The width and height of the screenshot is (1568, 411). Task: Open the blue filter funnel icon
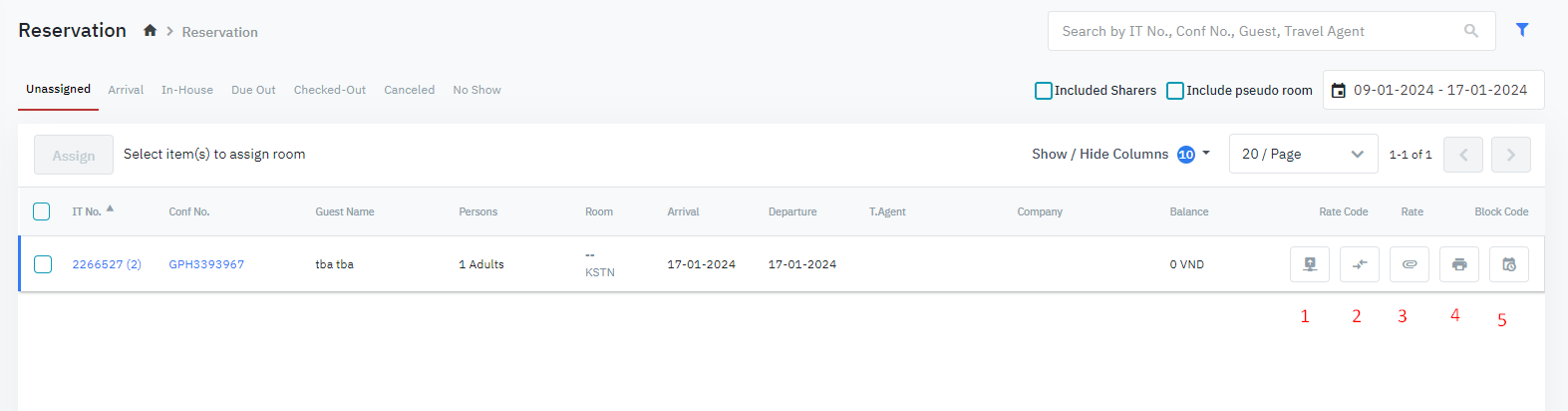pyautogui.click(x=1522, y=30)
